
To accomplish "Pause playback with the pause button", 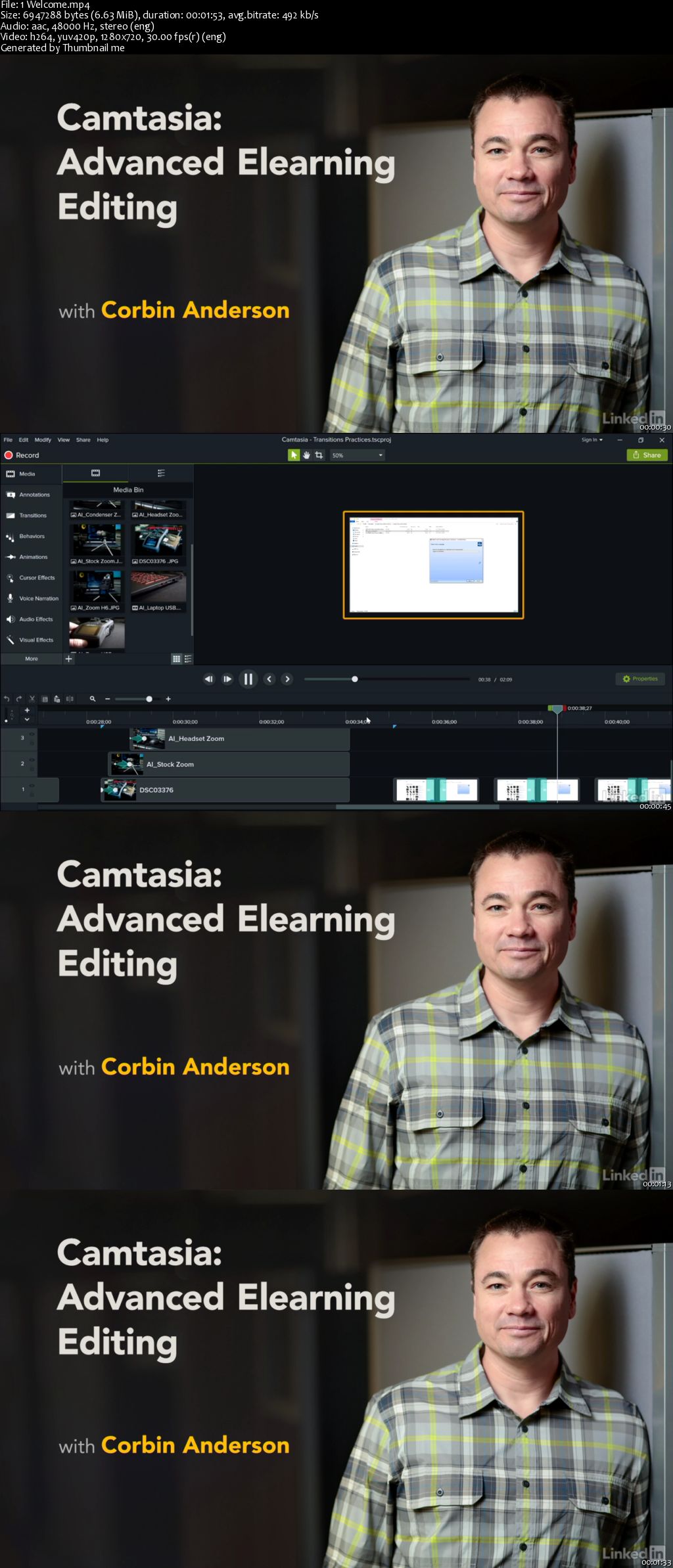I will point(248,679).
